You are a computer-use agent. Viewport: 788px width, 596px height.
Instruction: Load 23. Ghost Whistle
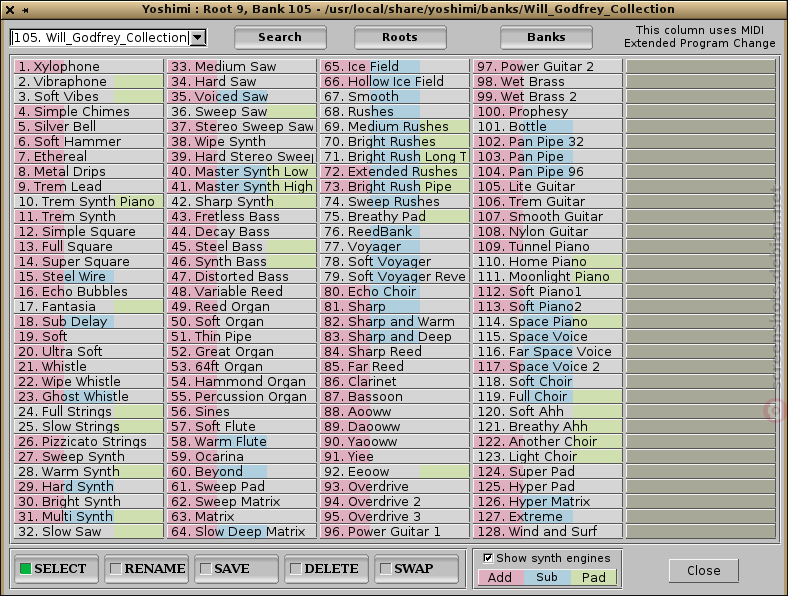click(x=89, y=396)
